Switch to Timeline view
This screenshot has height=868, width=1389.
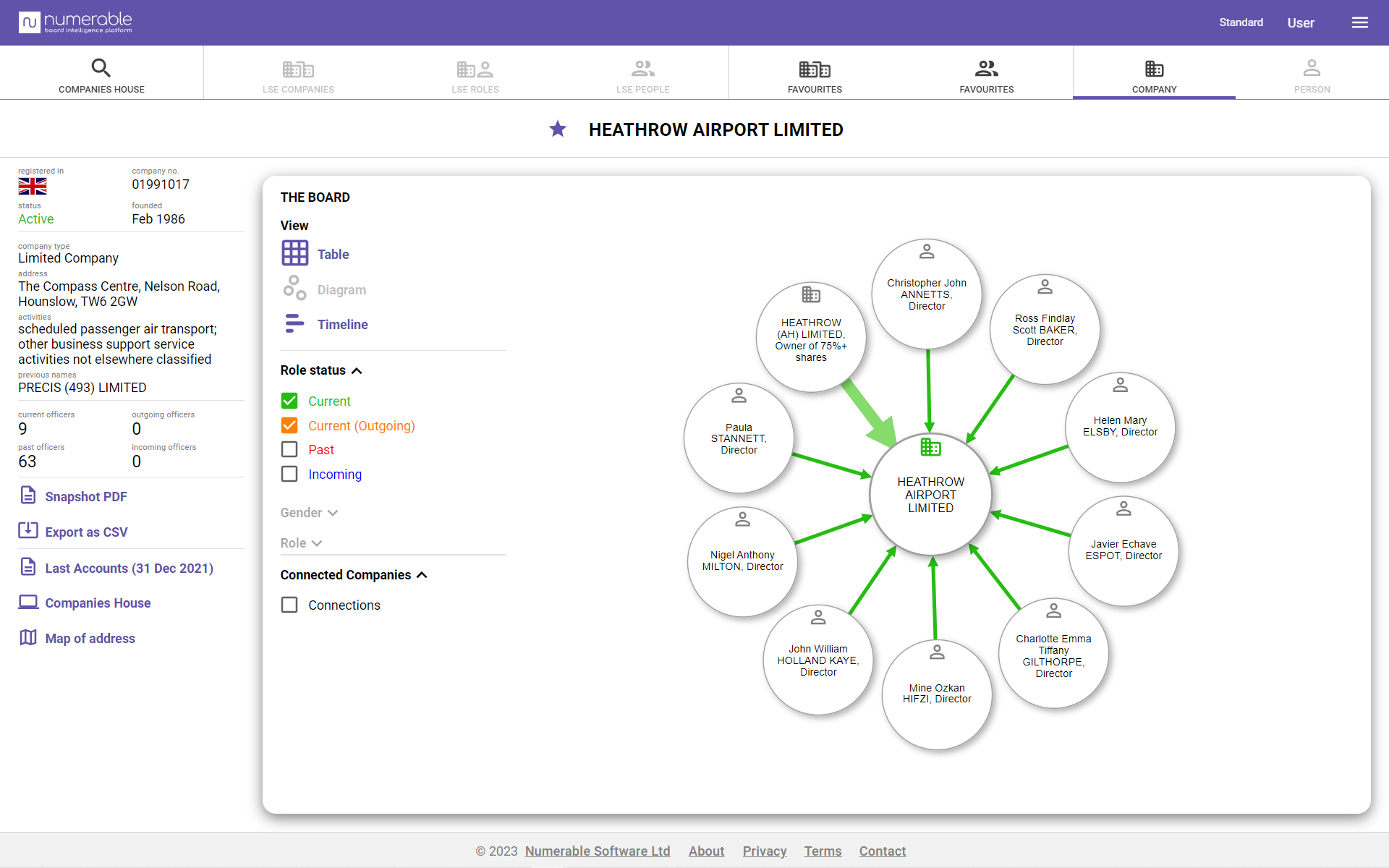(x=342, y=324)
